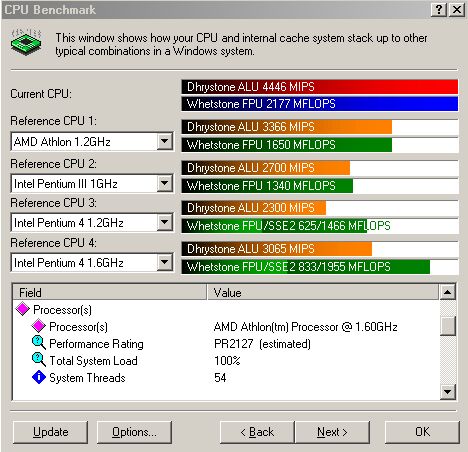The height and width of the screenshot is (452, 468).
Task: Click the 'Current CPU:' label
Action: point(41,94)
